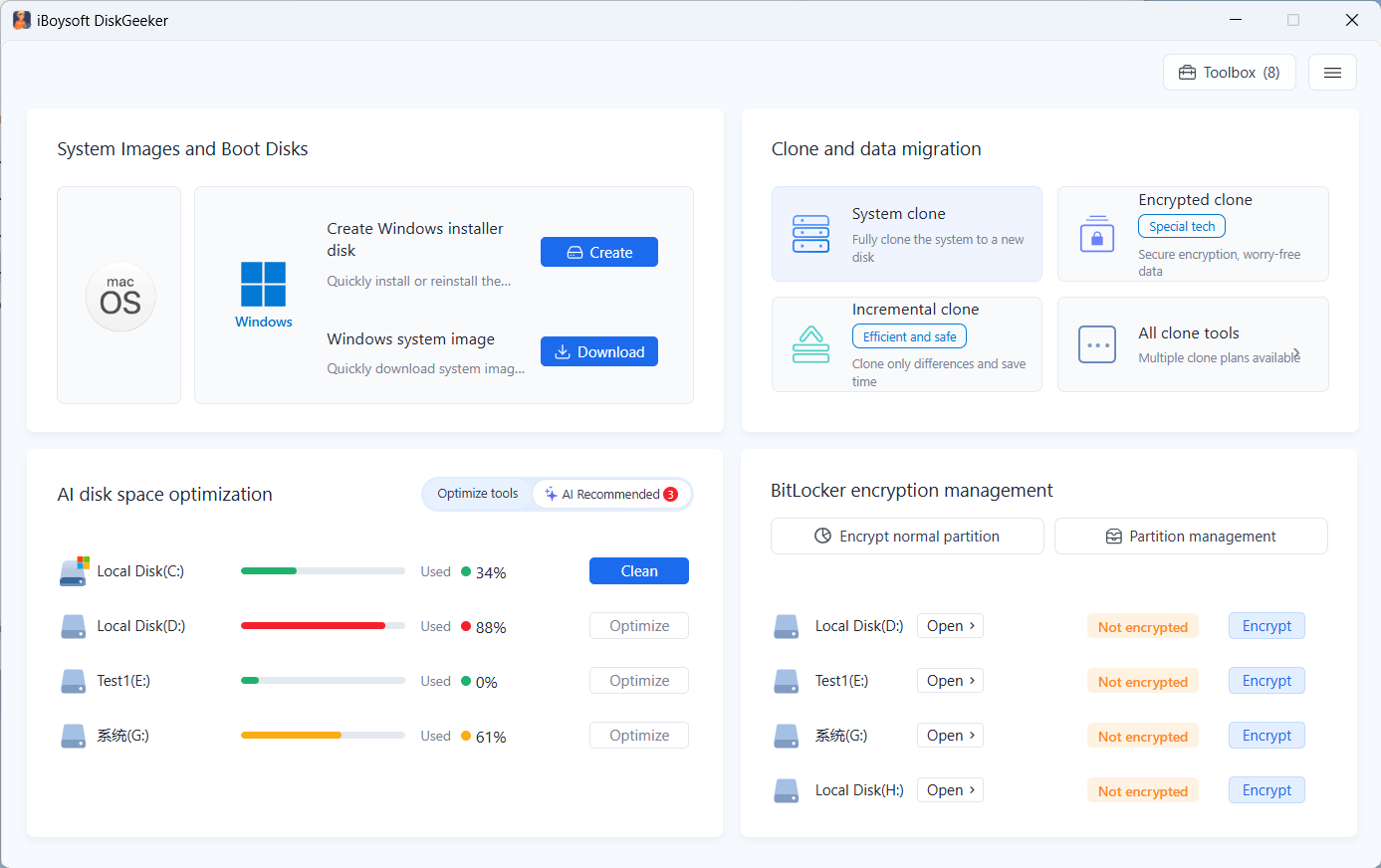Switch to the AI Recommended tab
Image resolution: width=1381 pixels, height=868 pixels.
tap(611, 494)
